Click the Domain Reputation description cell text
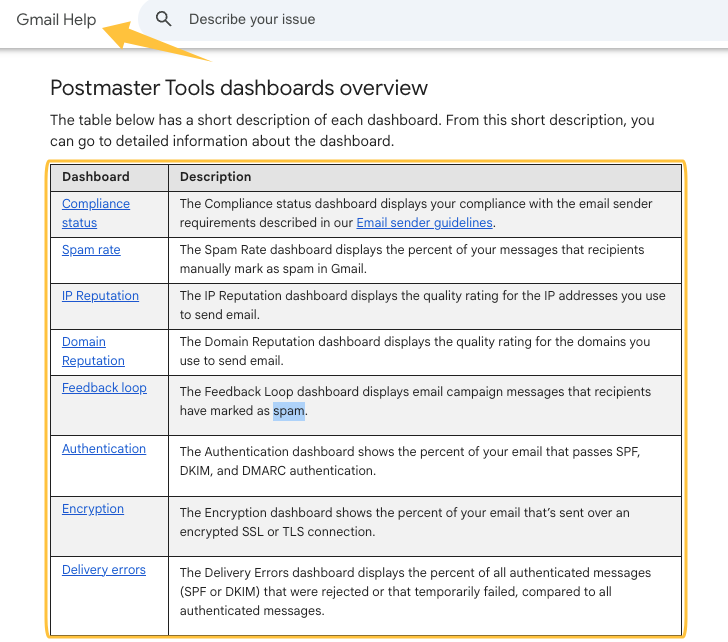Viewport: 728px width, 642px height. click(415, 351)
